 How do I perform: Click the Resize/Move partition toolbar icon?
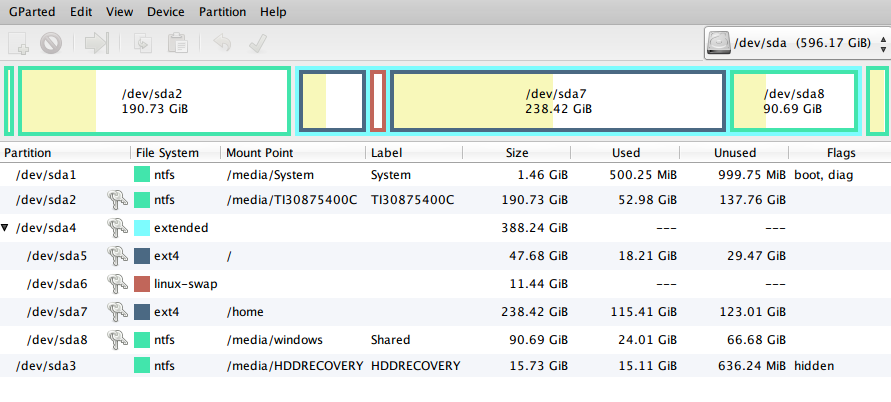96,43
